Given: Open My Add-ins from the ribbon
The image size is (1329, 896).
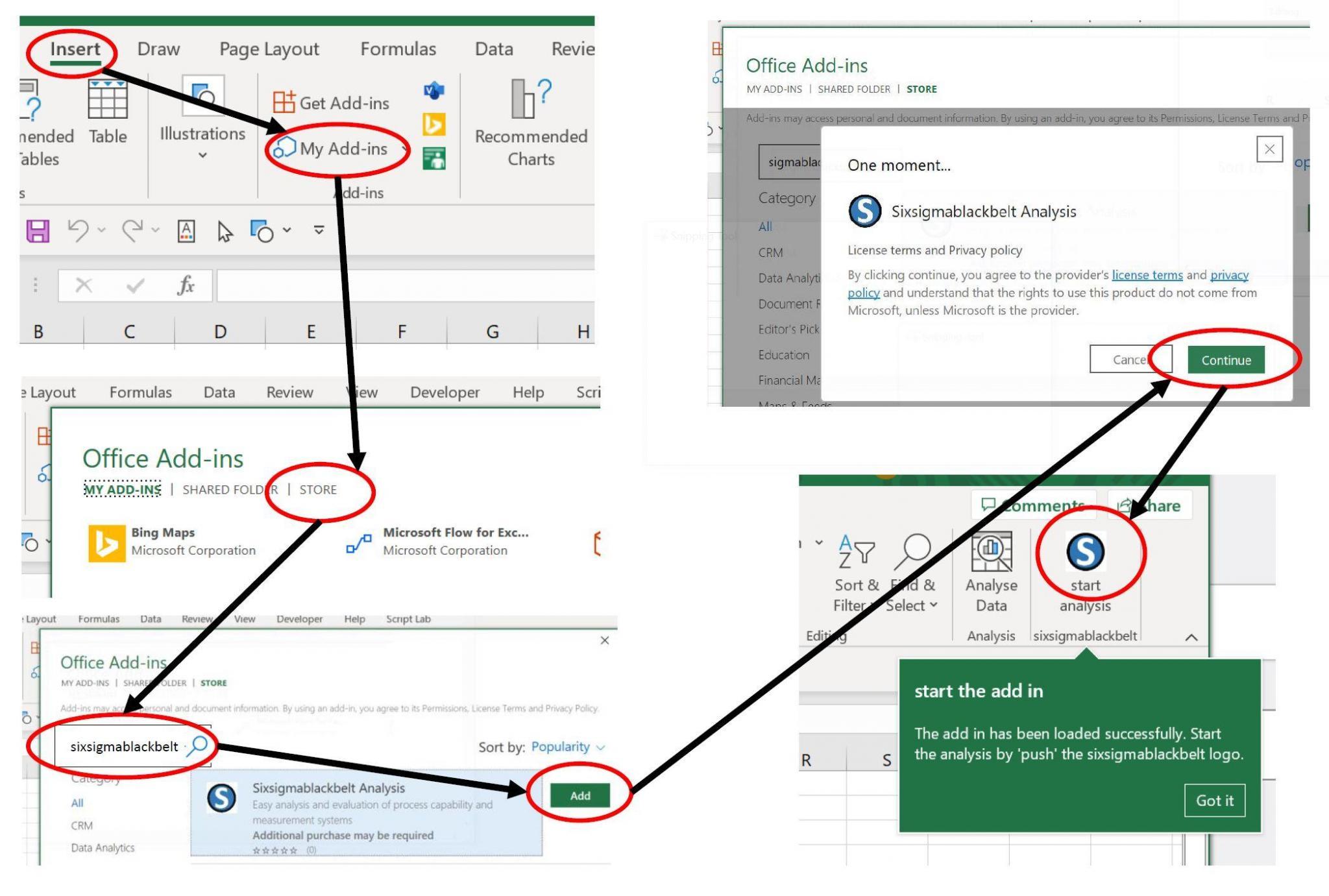Looking at the screenshot, I should [x=338, y=149].
